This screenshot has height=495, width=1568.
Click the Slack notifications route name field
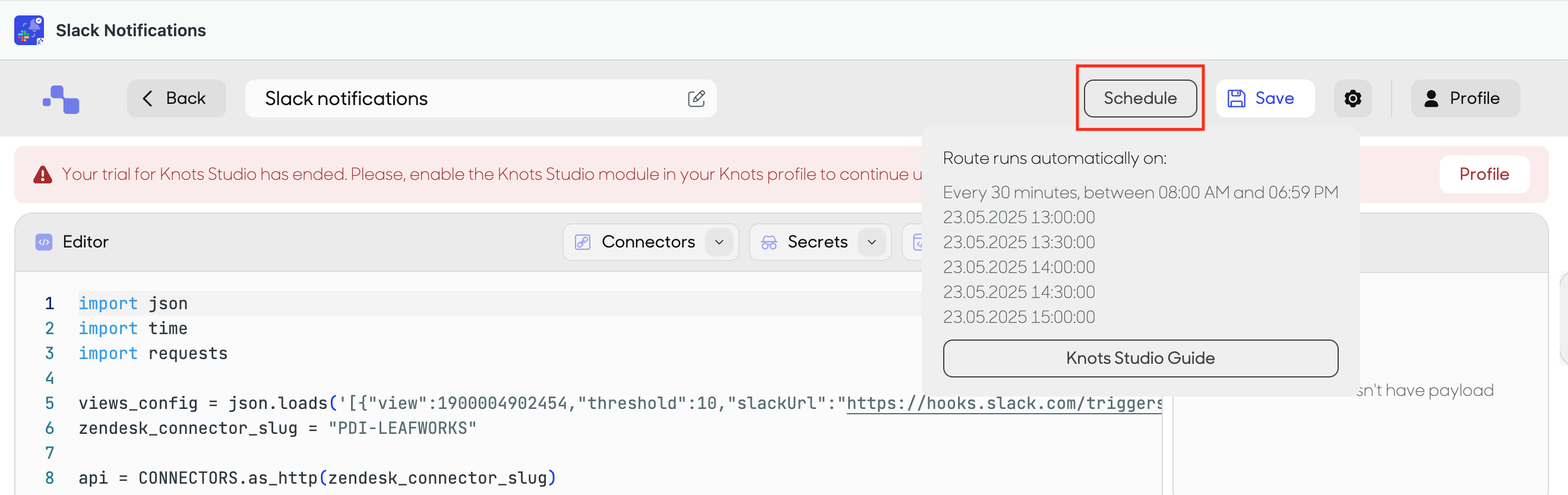480,99
